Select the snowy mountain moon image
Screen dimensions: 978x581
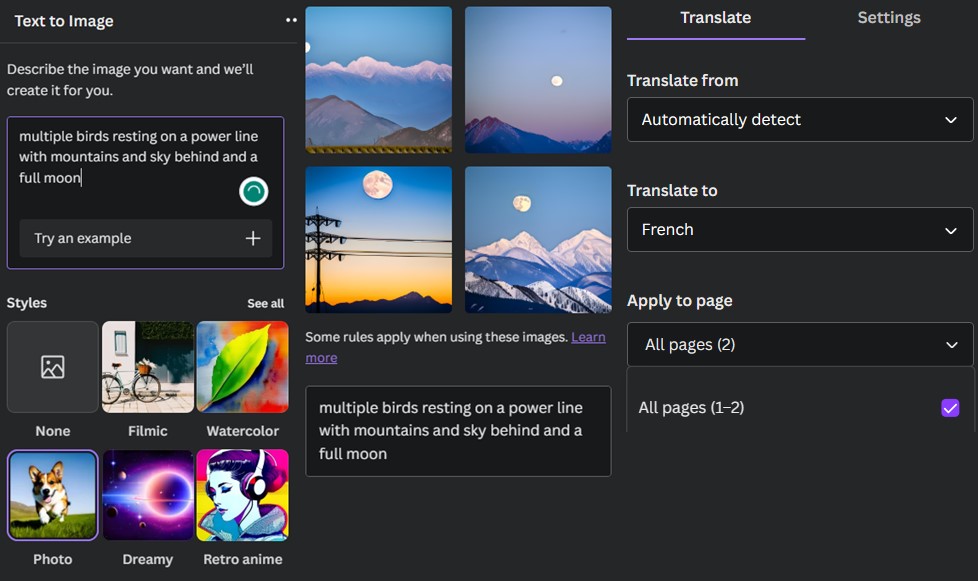click(x=537, y=239)
